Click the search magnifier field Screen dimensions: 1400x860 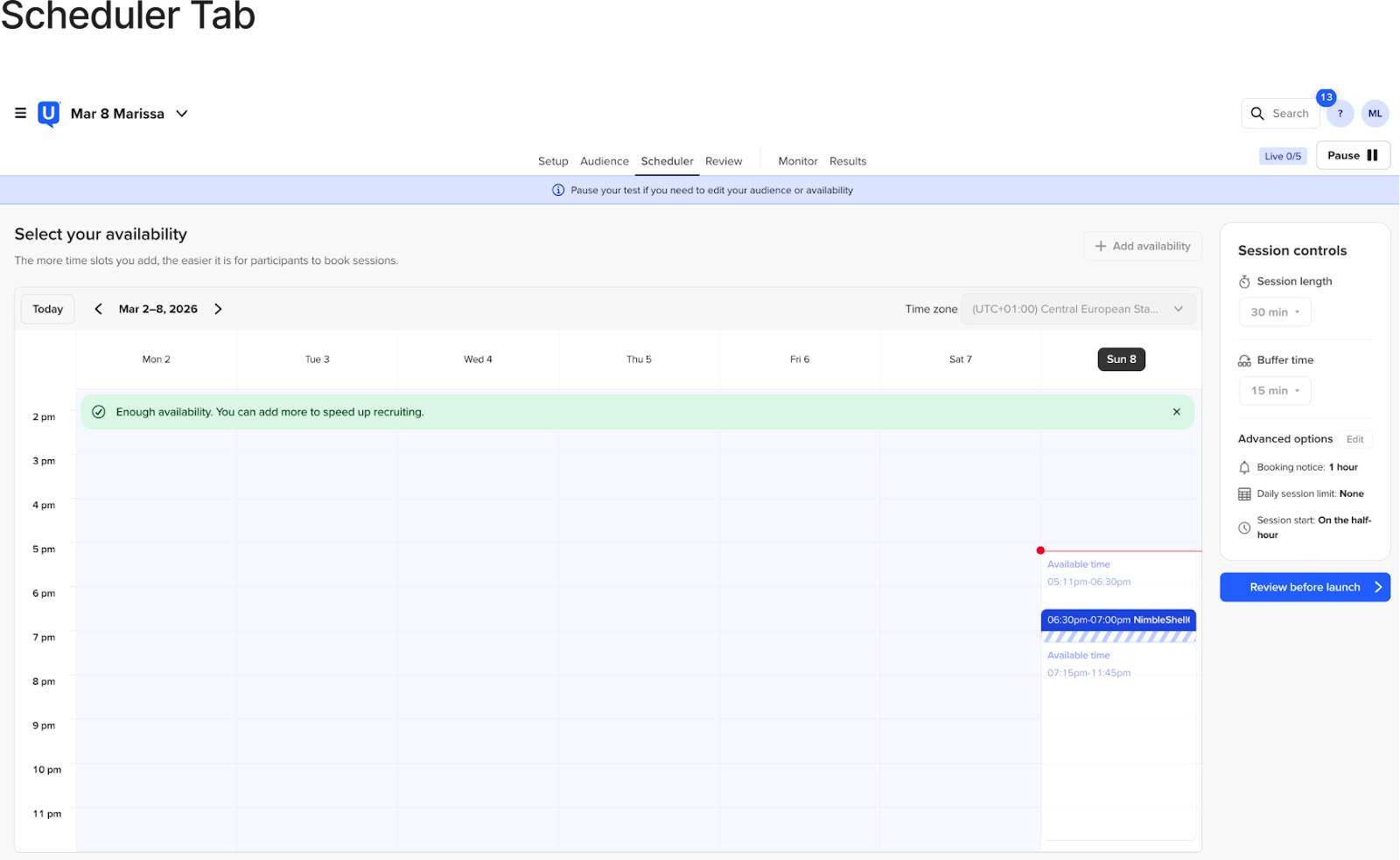coord(1279,114)
